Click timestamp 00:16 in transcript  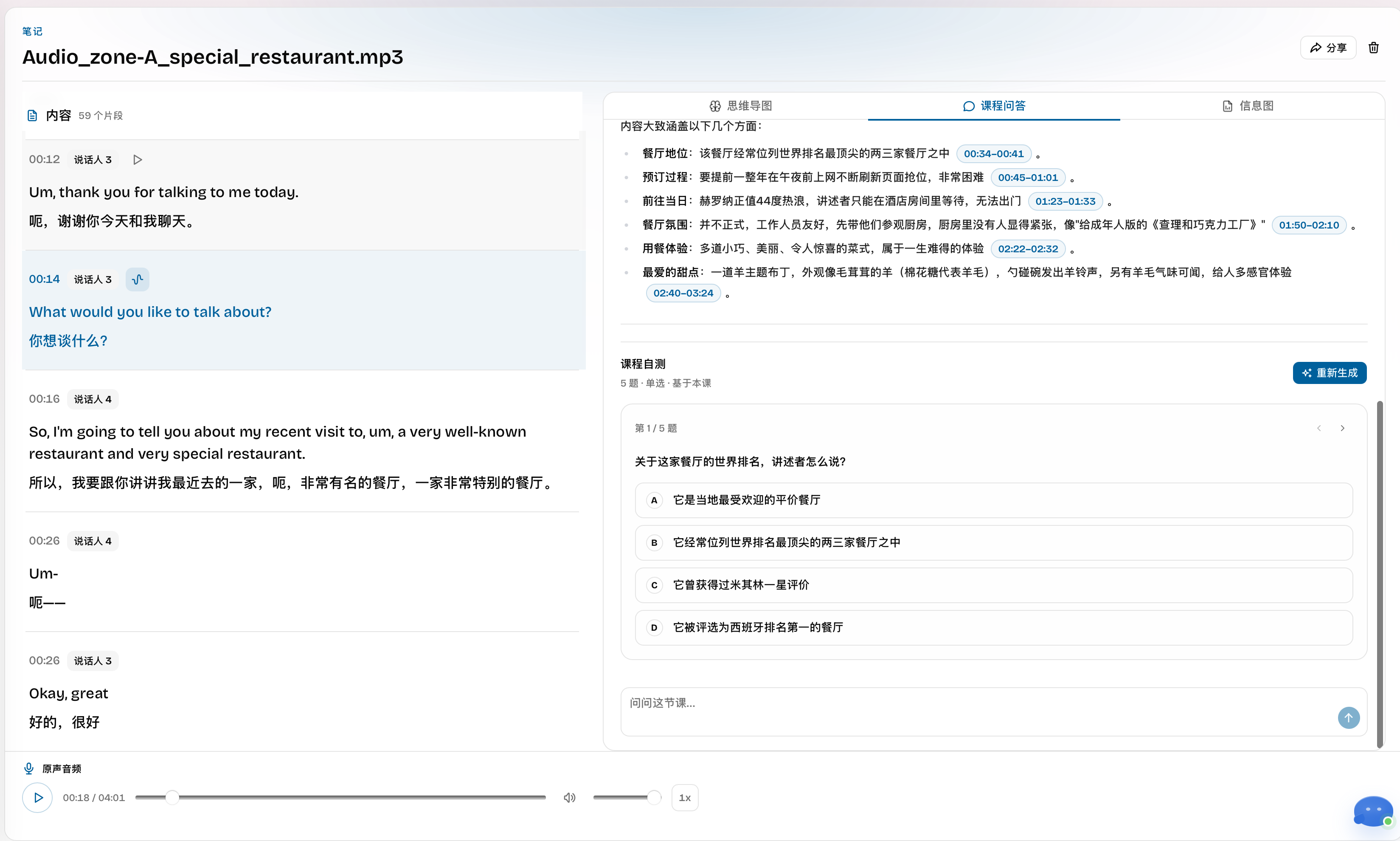(x=44, y=399)
